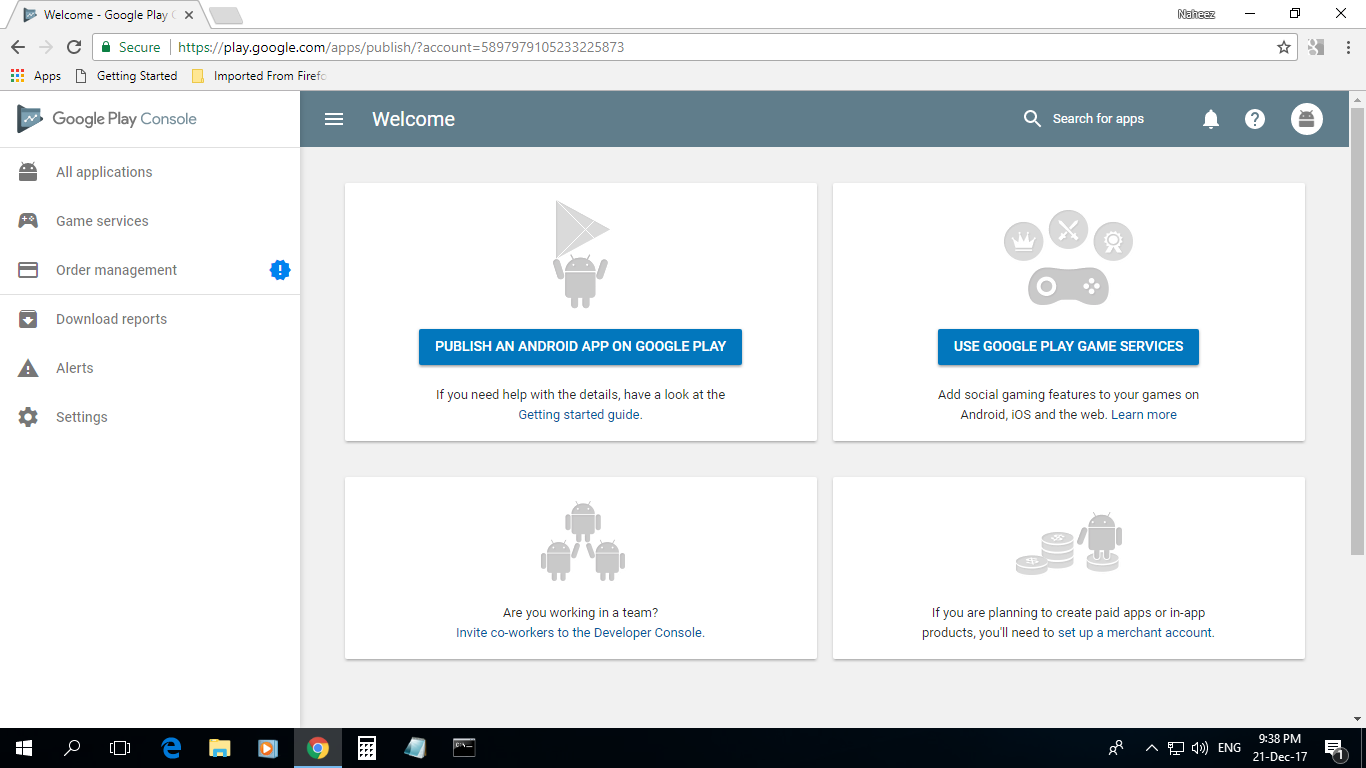Click the Google Play Console account avatar
Viewport: 1366px width, 768px height.
pyautogui.click(x=1307, y=118)
